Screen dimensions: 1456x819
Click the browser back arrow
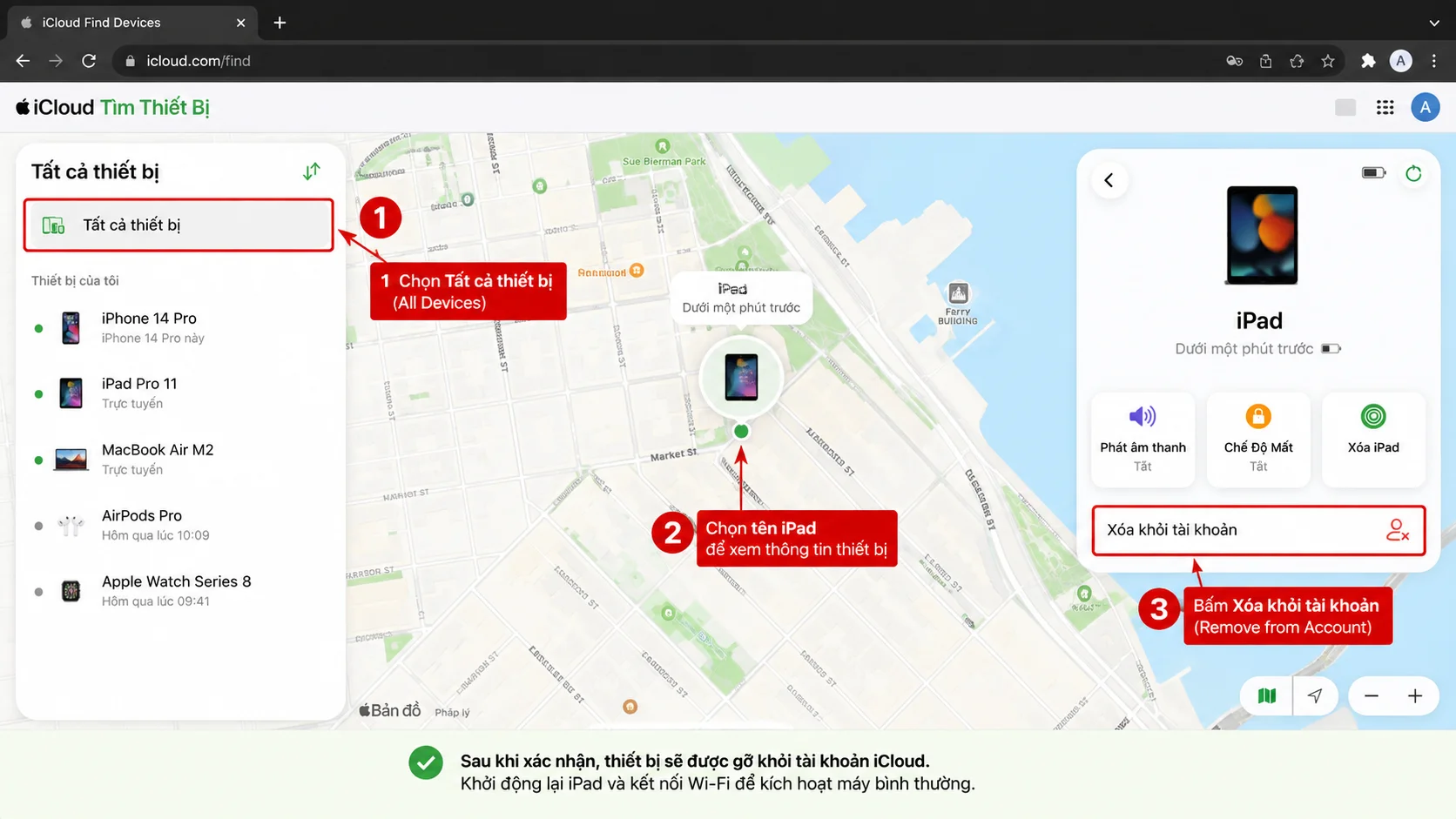pyautogui.click(x=23, y=61)
